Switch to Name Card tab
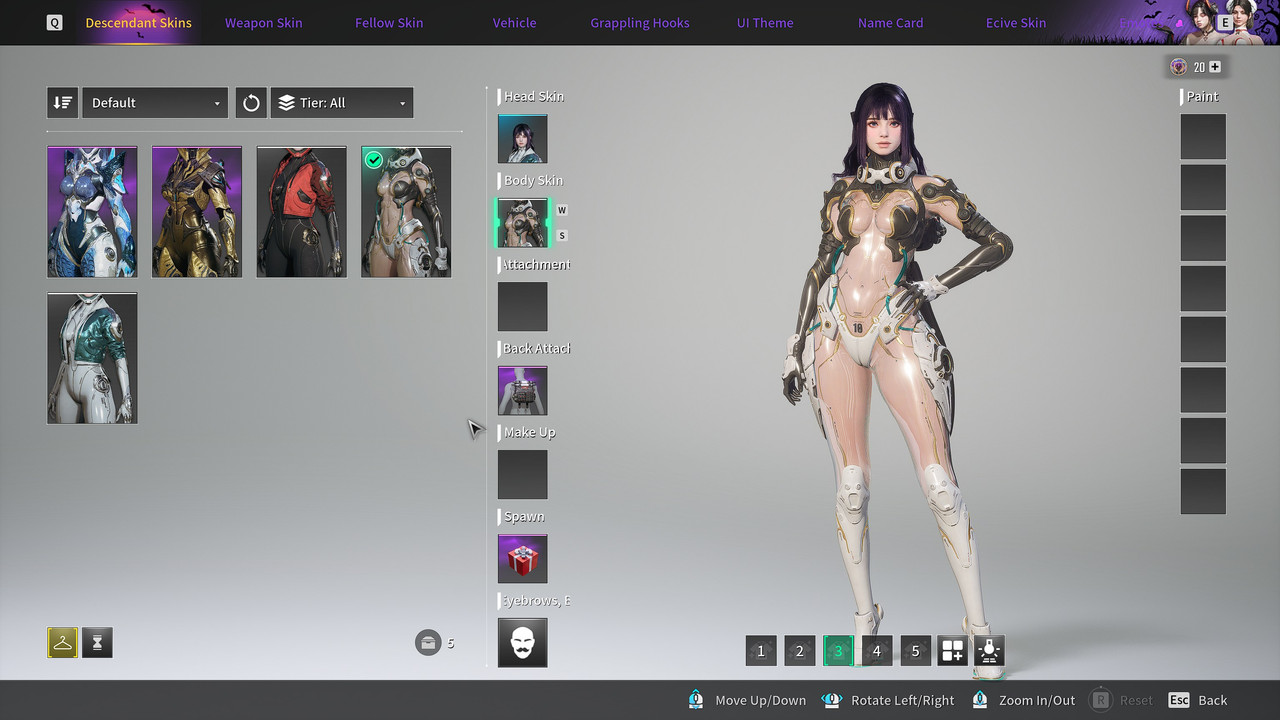The image size is (1280, 720). tap(890, 22)
